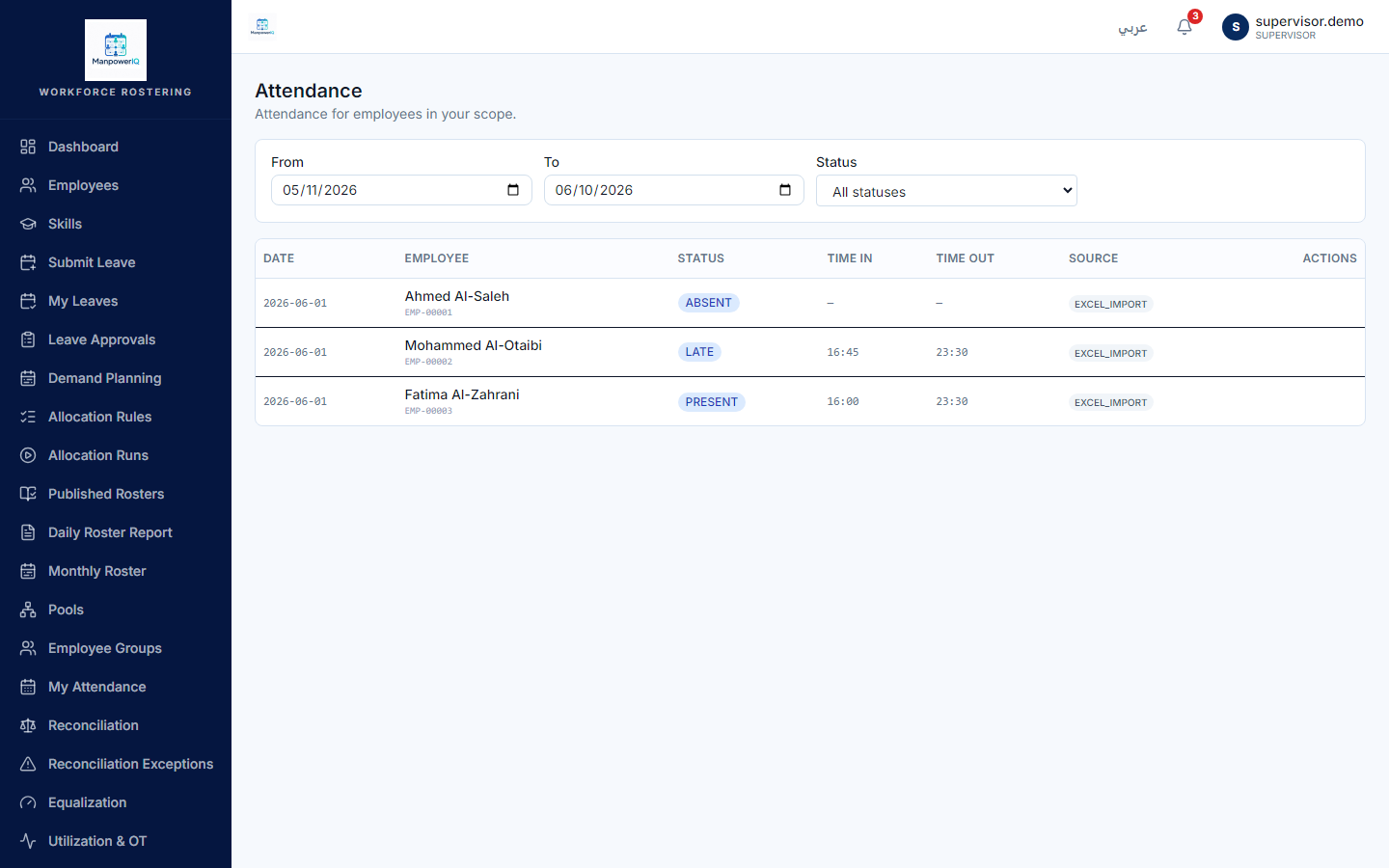Open supervisor.demo user menu

(x=1294, y=27)
